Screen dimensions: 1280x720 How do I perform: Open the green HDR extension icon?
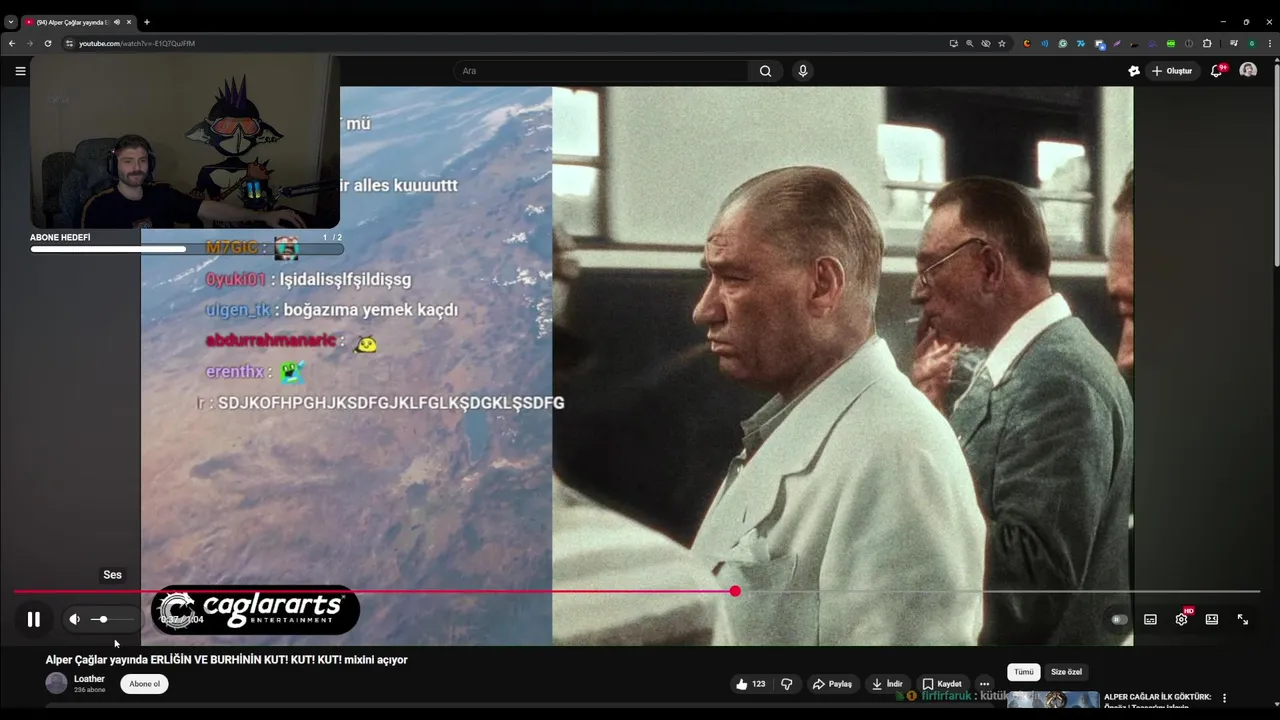1171,43
